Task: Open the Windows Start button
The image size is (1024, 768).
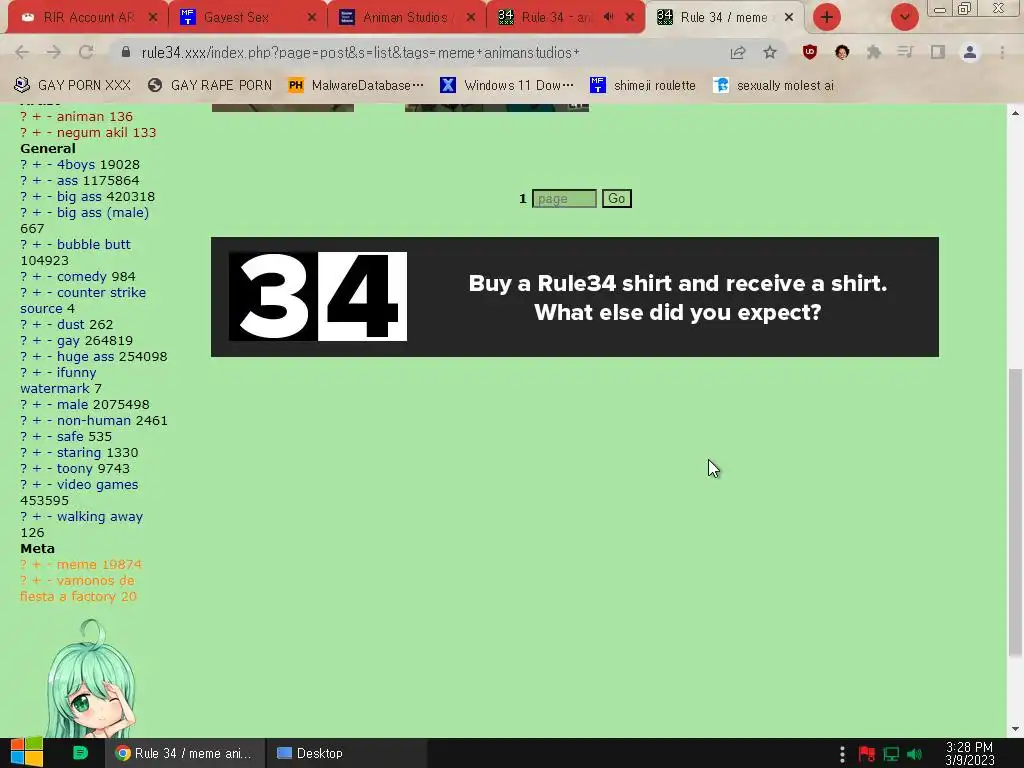Action: coord(26,752)
